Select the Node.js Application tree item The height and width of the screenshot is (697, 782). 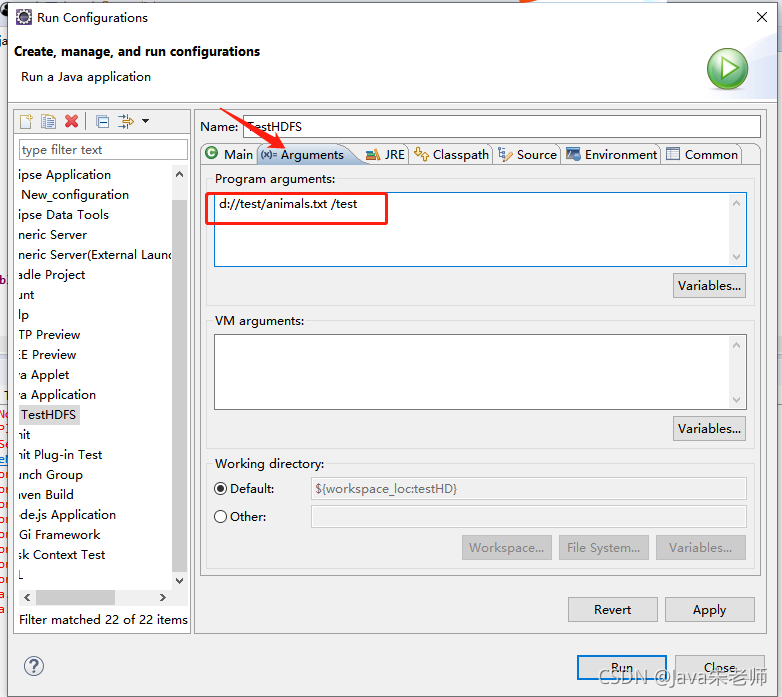pos(67,515)
